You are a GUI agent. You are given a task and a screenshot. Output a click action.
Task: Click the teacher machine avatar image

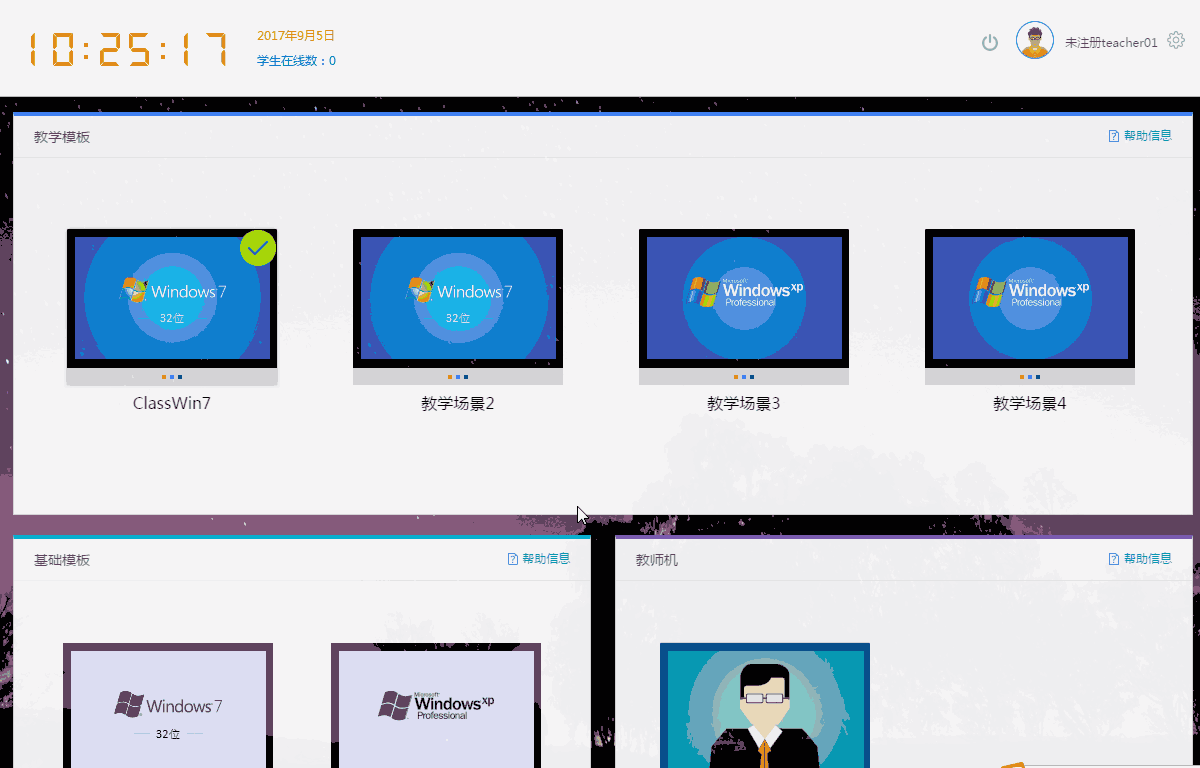pyautogui.click(x=765, y=706)
